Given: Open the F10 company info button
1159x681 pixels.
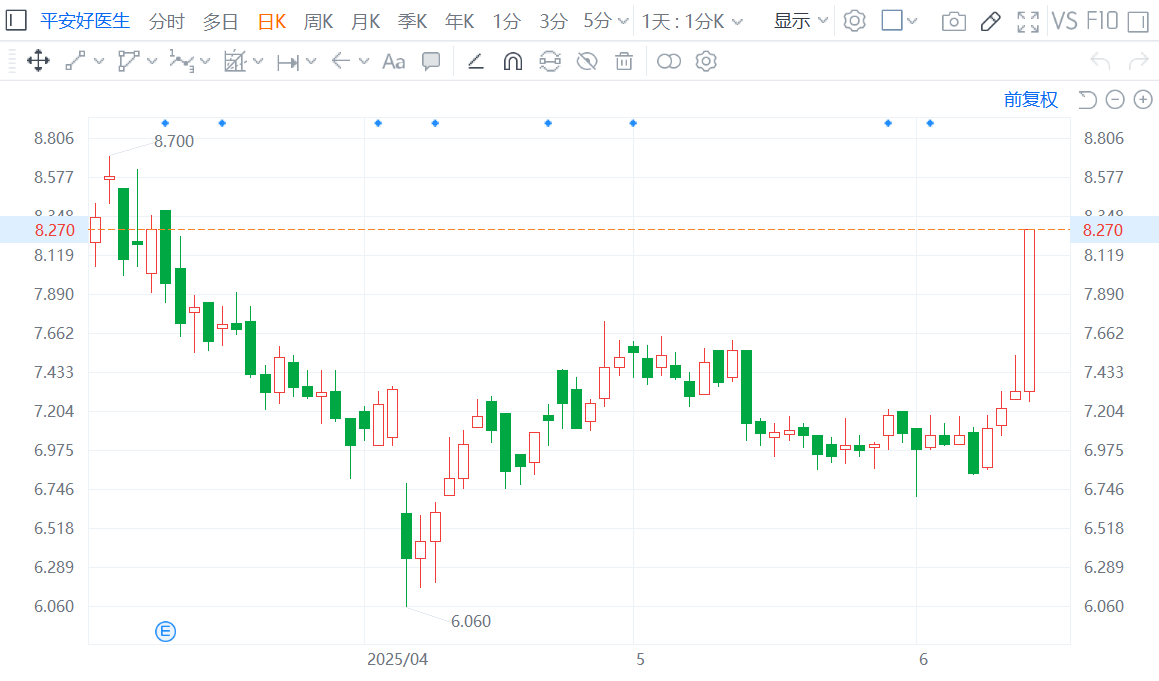Looking at the screenshot, I should coord(1102,21).
